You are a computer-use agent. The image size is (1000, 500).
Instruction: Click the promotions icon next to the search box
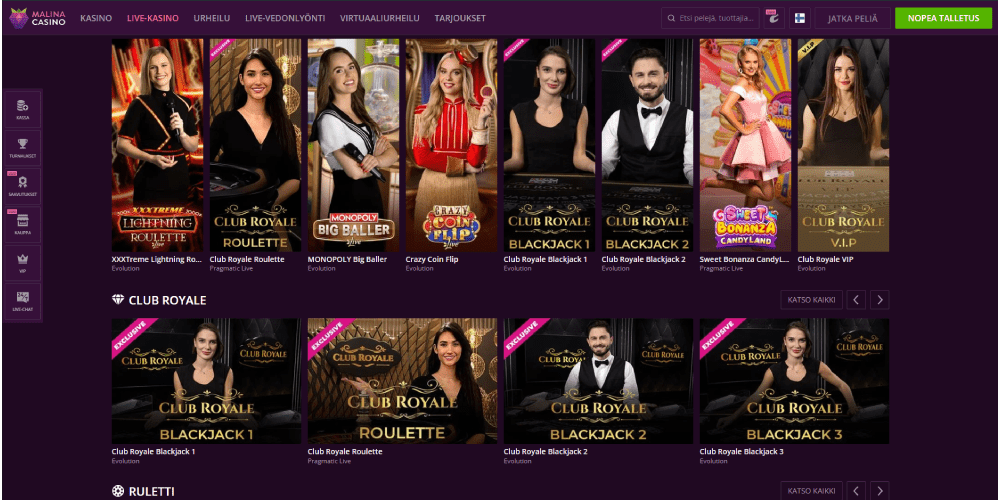(x=774, y=18)
